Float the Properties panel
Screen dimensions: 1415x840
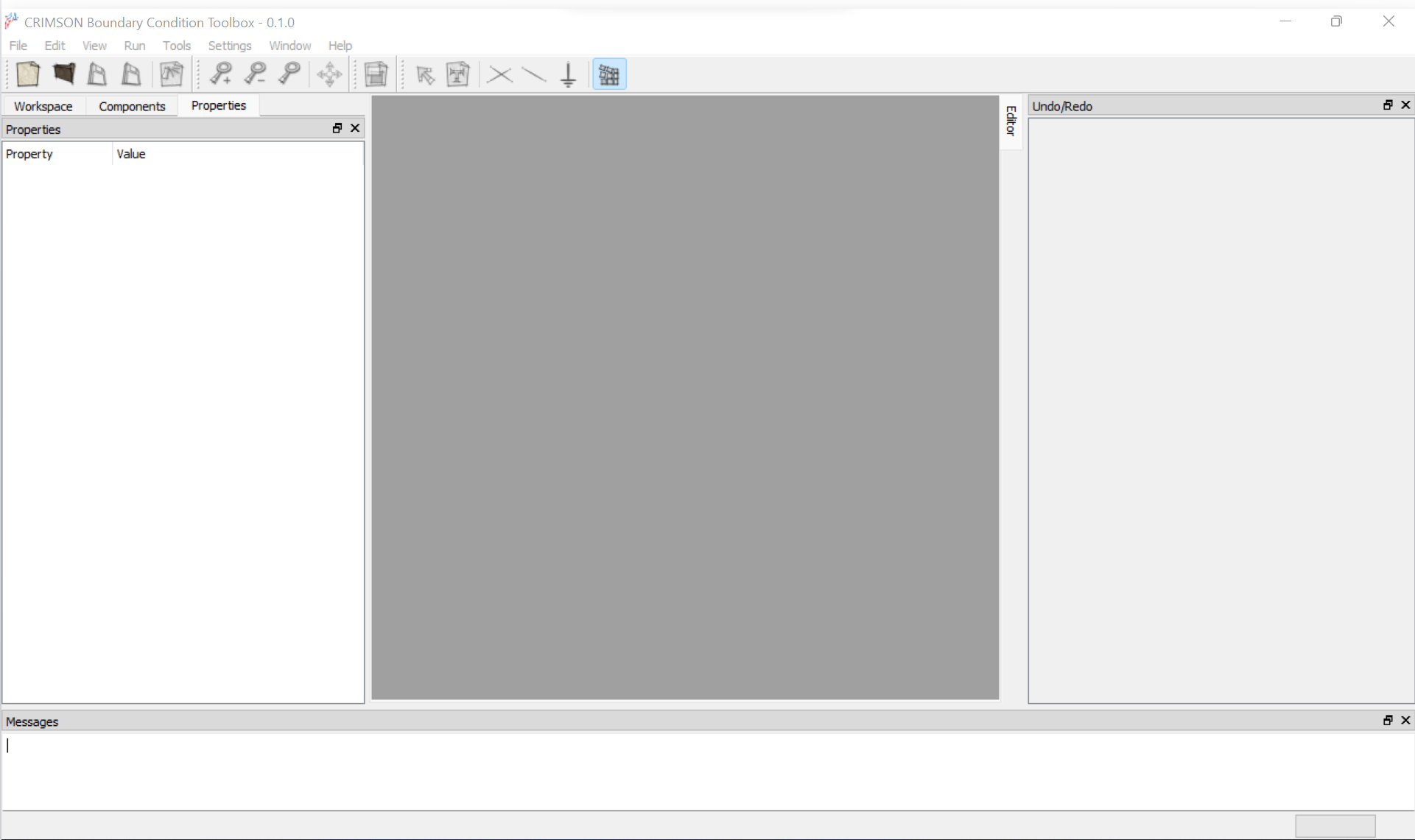click(337, 128)
